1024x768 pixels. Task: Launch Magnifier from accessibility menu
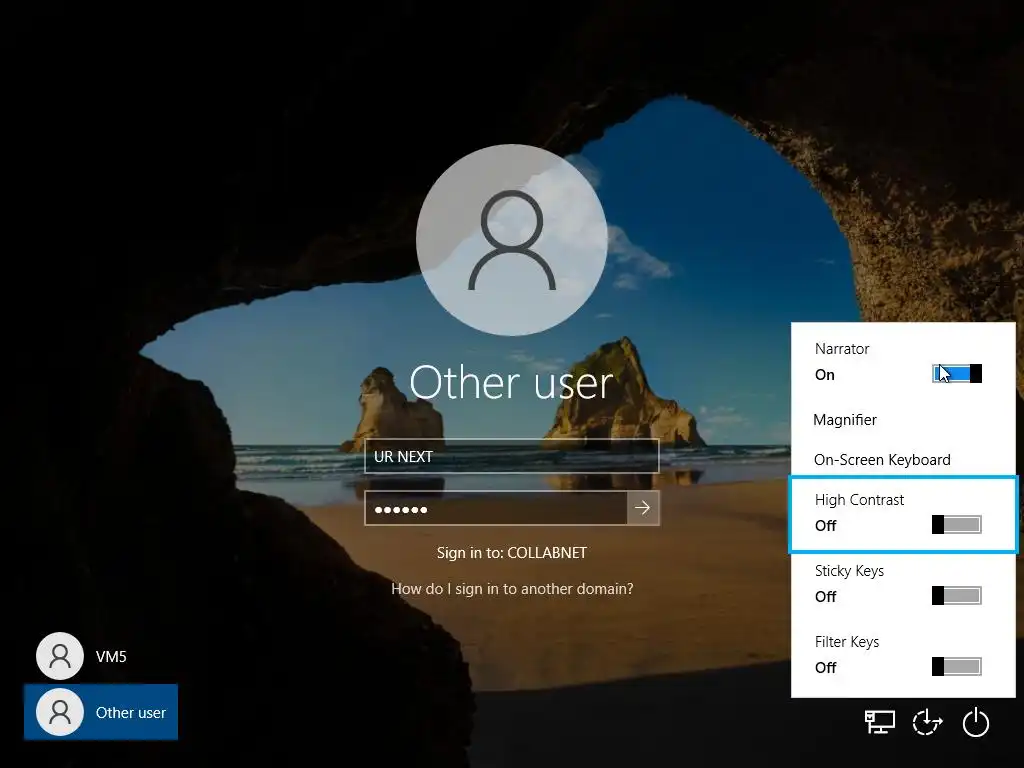point(845,420)
